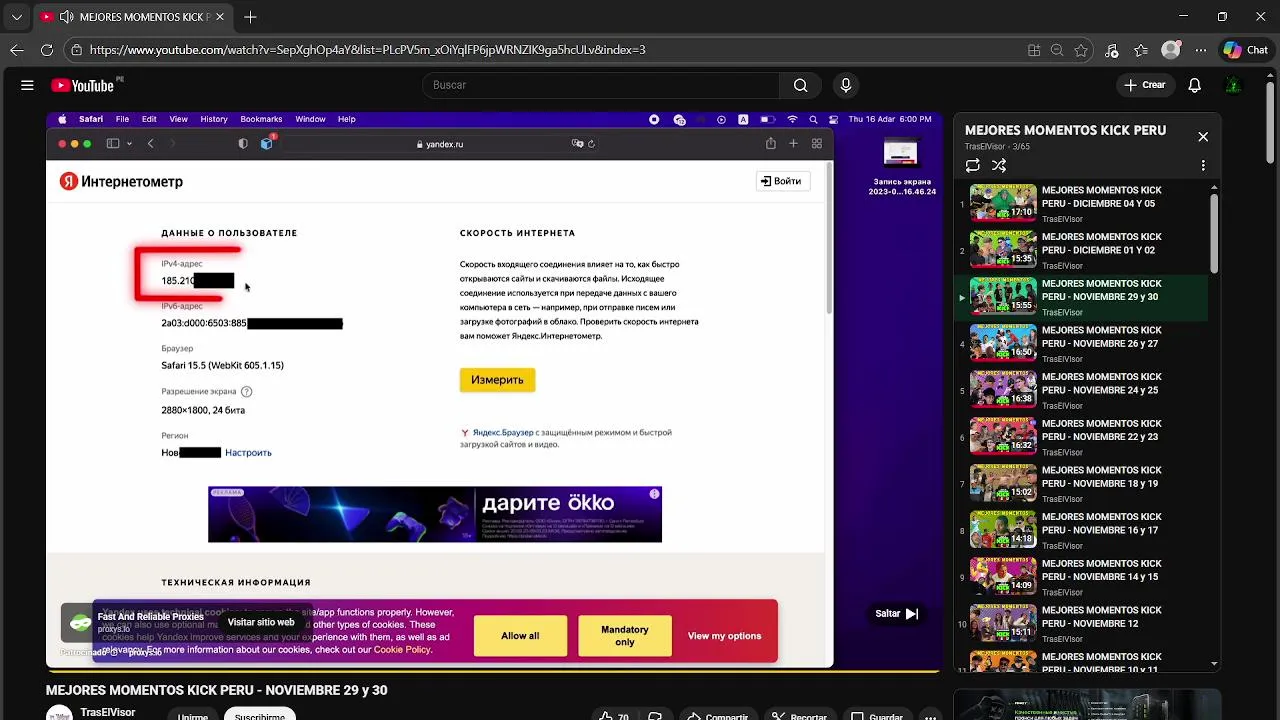
Task: Click the playlist panel scrollbar
Action: tap(1215, 233)
